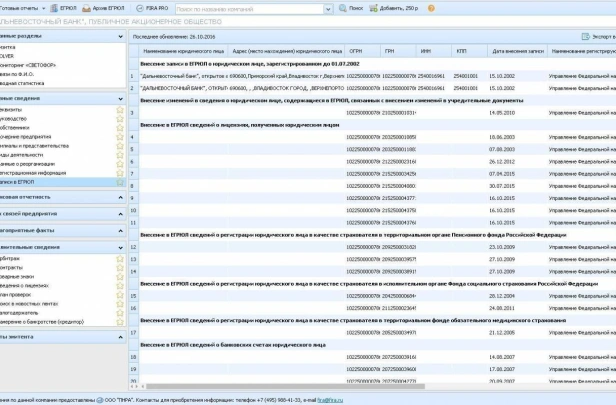Click the Добавить, 250 р icon

[x=373, y=8]
